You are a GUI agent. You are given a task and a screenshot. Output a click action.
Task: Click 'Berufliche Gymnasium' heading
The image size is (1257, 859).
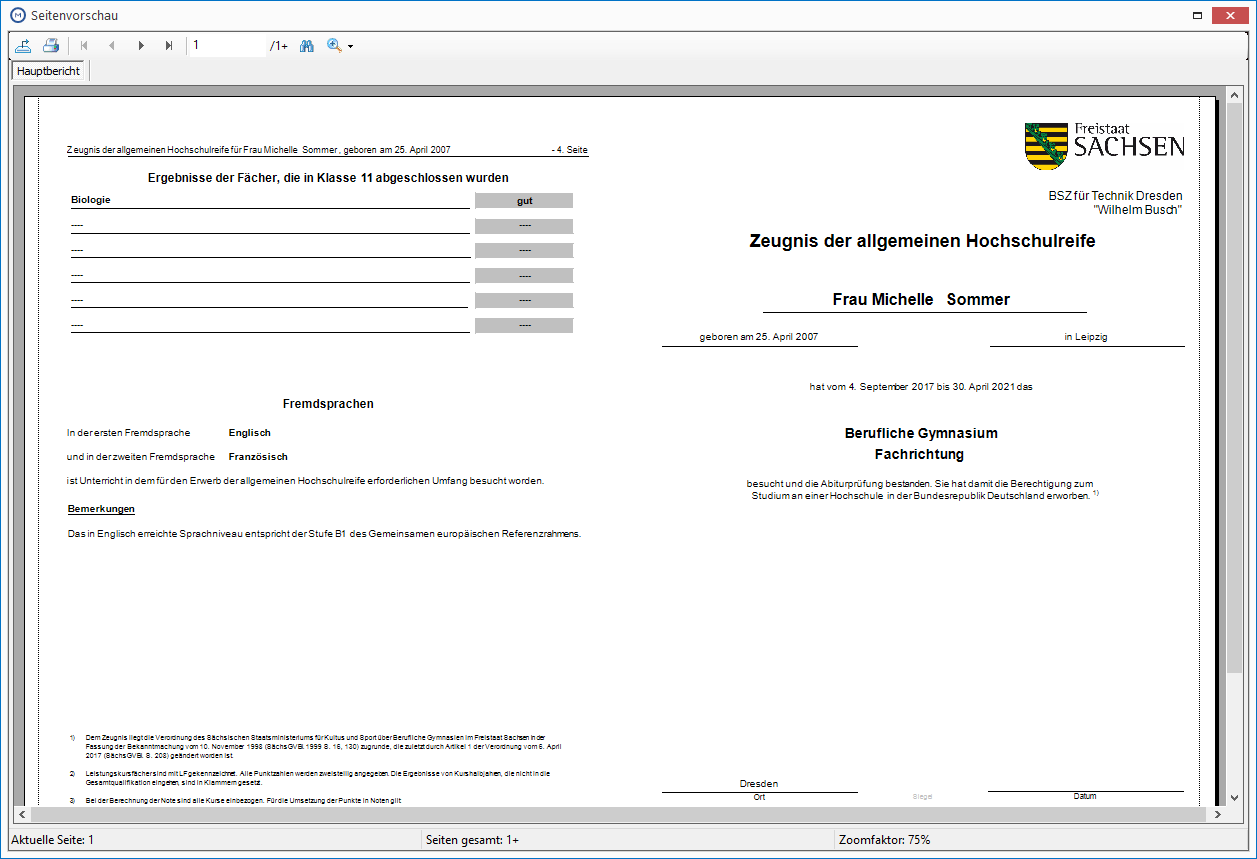tap(921, 433)
